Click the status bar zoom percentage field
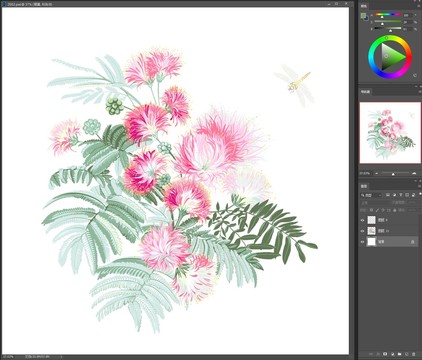Screen dimensions: 422x360 pyautogui.click(x=7, y=357)
